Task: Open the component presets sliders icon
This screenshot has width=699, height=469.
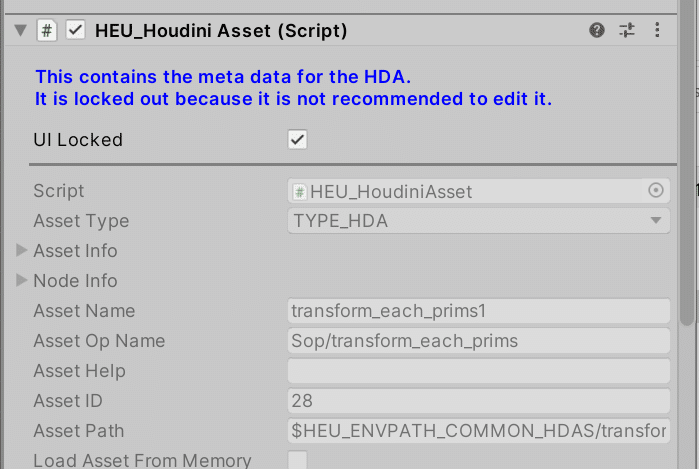Action: coord(627,30)
